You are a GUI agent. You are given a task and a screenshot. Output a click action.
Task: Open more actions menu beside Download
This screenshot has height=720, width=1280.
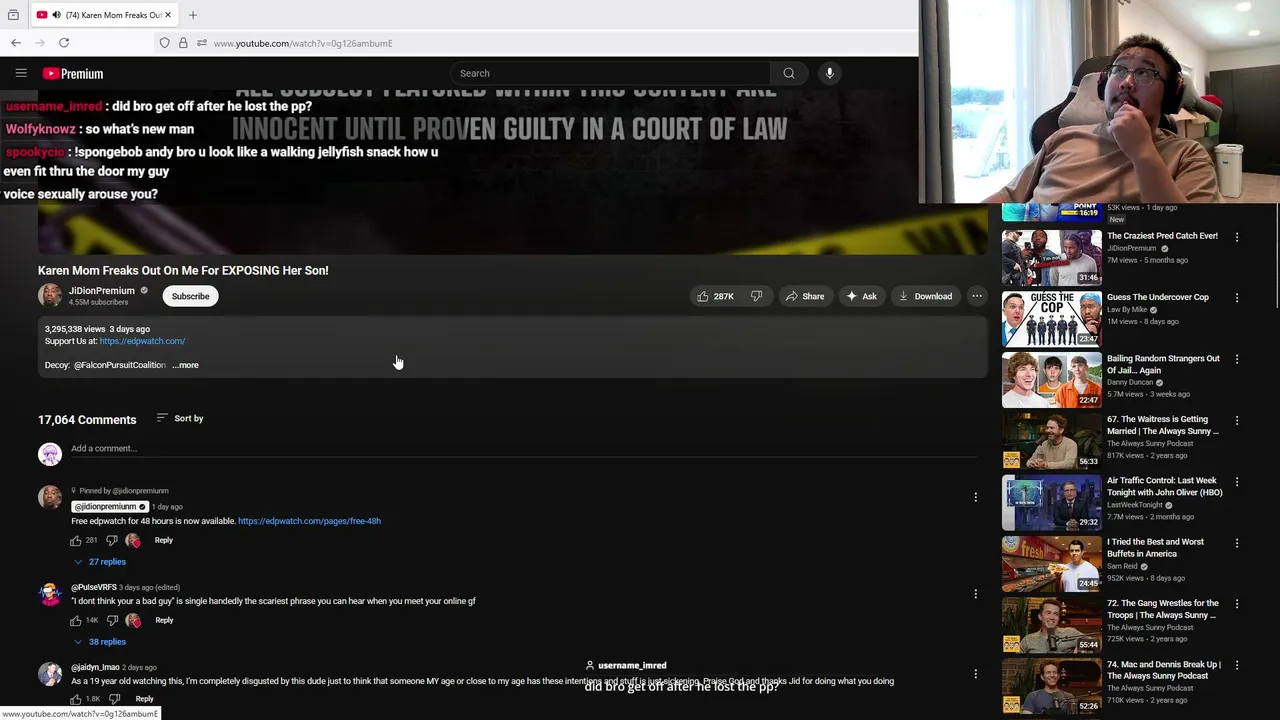coord(977,296)
